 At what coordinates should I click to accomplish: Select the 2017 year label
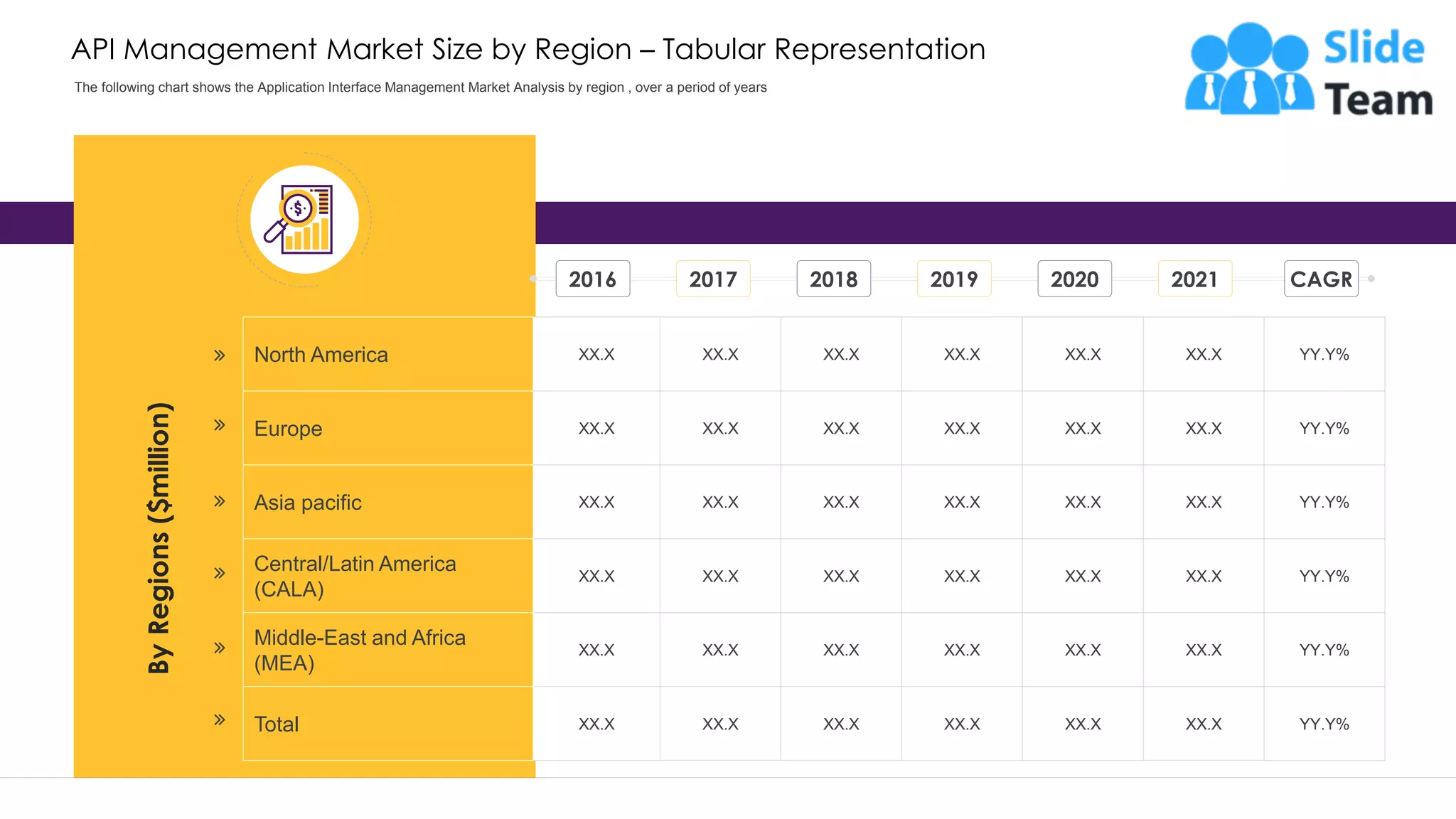tap(713, 279)
